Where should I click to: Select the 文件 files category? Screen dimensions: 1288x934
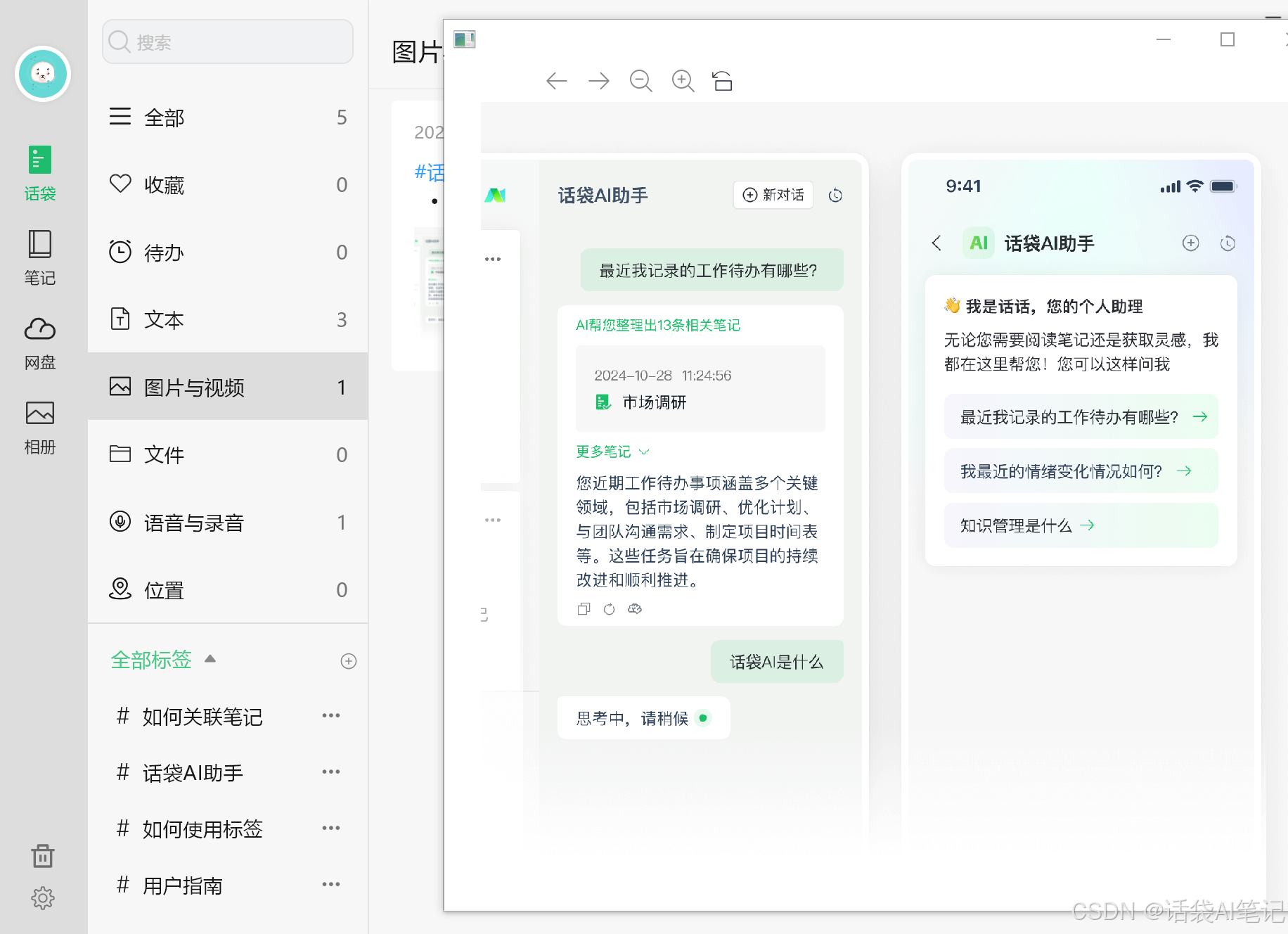(228, 454)
